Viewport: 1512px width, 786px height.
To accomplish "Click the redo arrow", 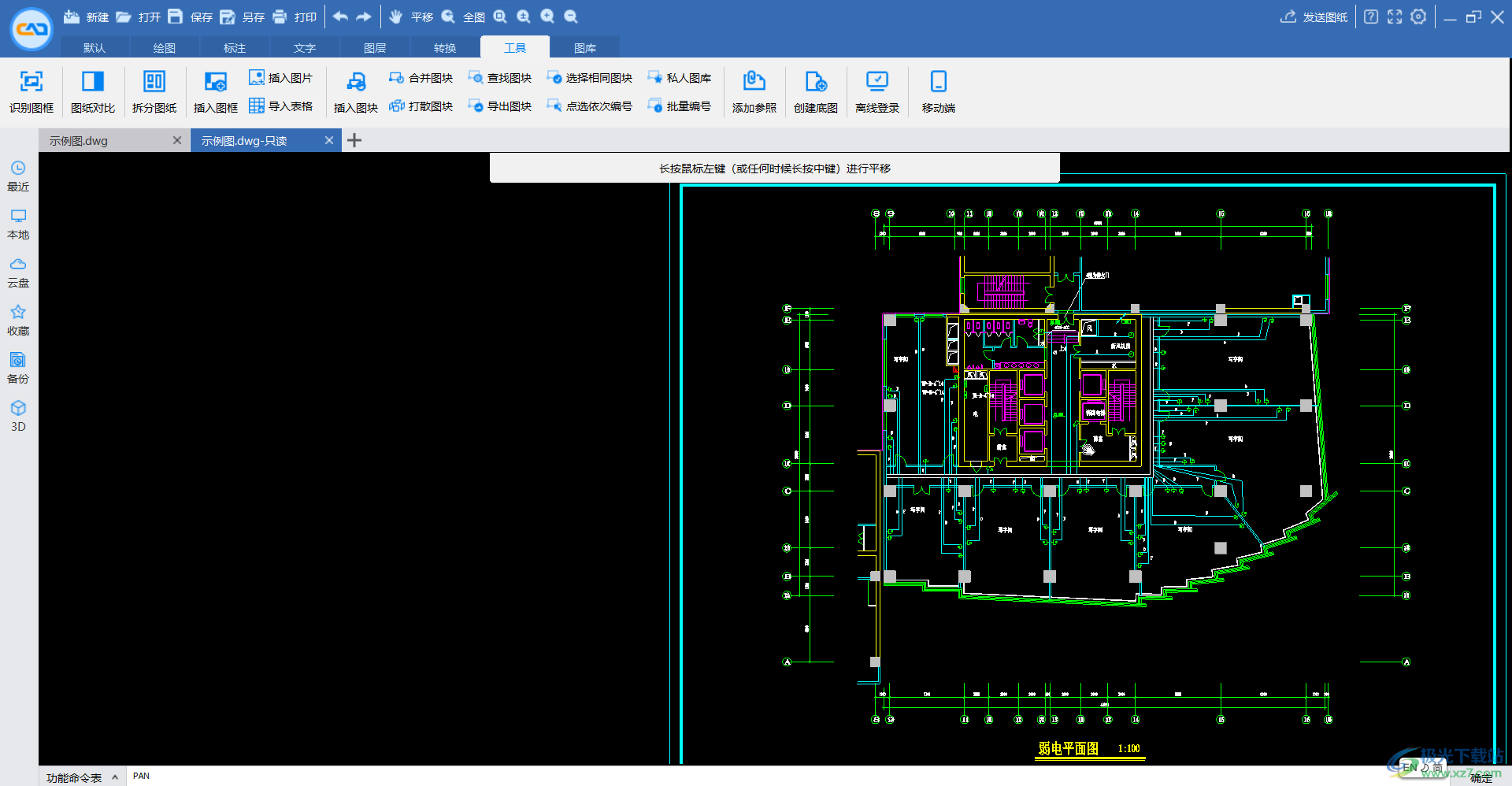I will tap(364, 17).
